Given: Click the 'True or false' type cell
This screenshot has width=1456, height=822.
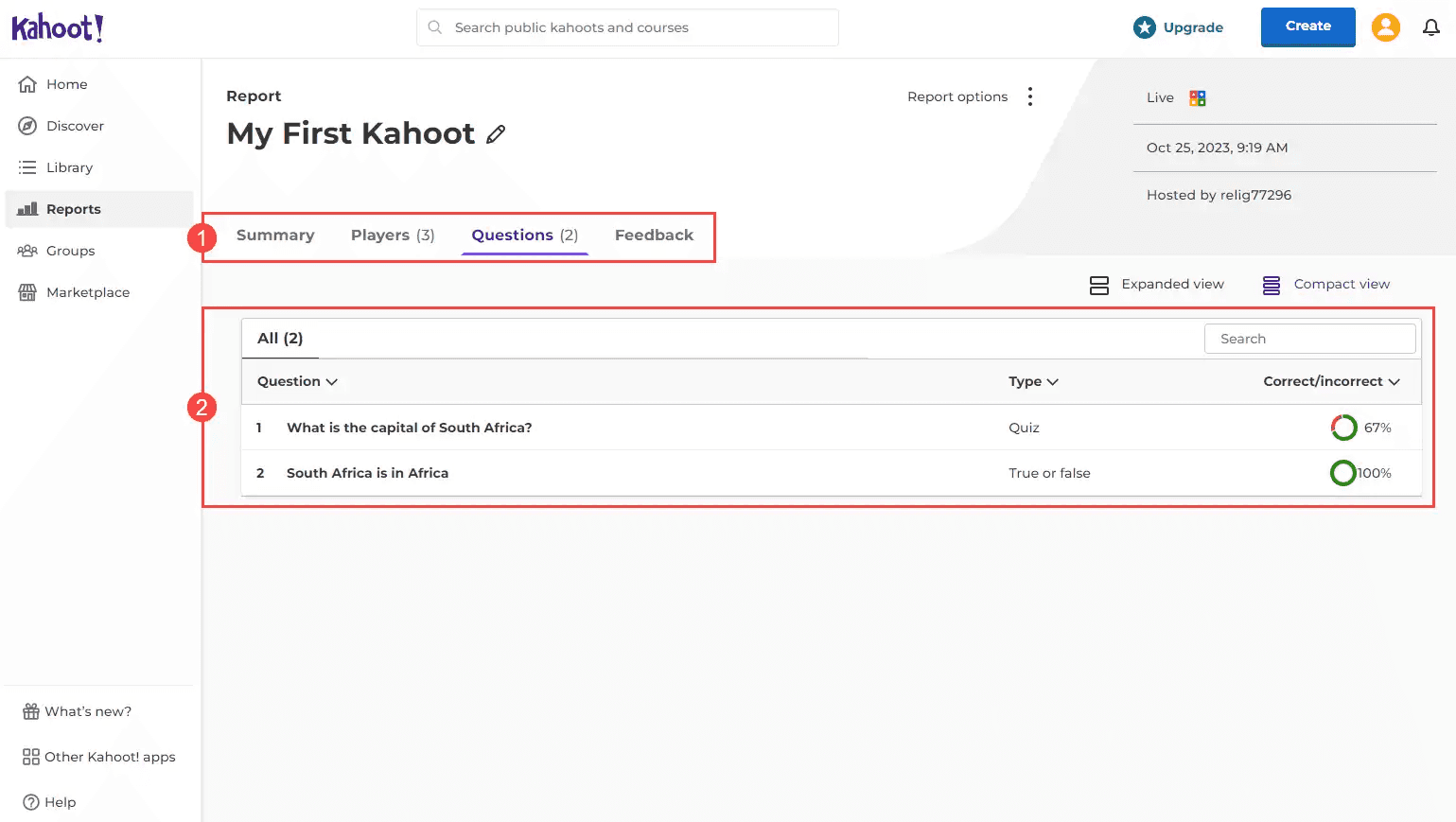Looking at the screenshot, I should [x=1049, y=473].
